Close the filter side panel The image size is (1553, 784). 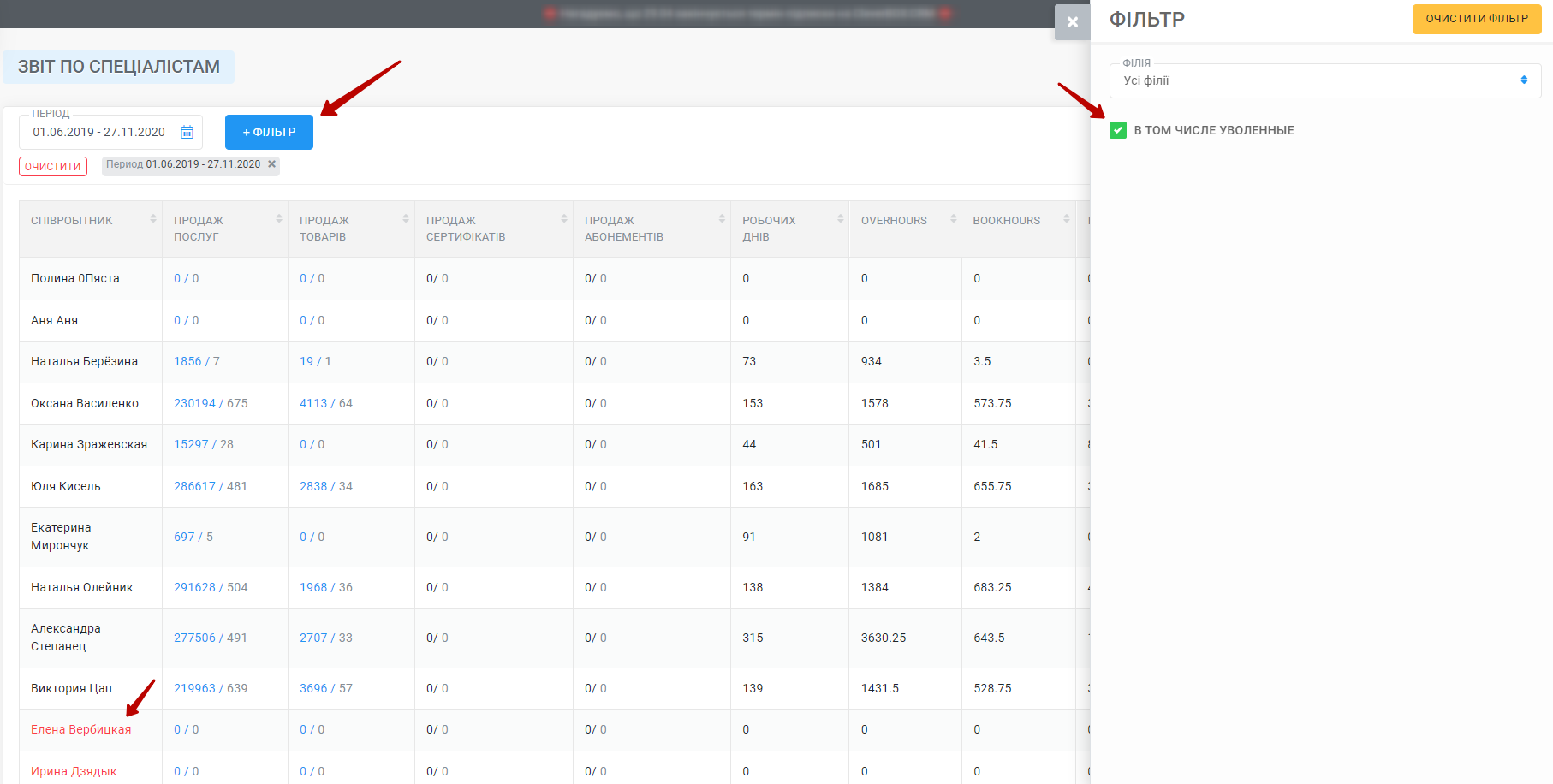click(x=1072, y=22)
